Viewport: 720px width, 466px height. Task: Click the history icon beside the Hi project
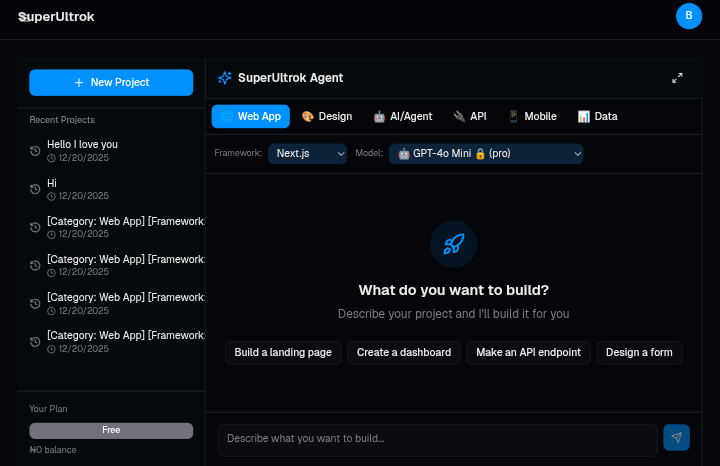click(x=35, y=189)
